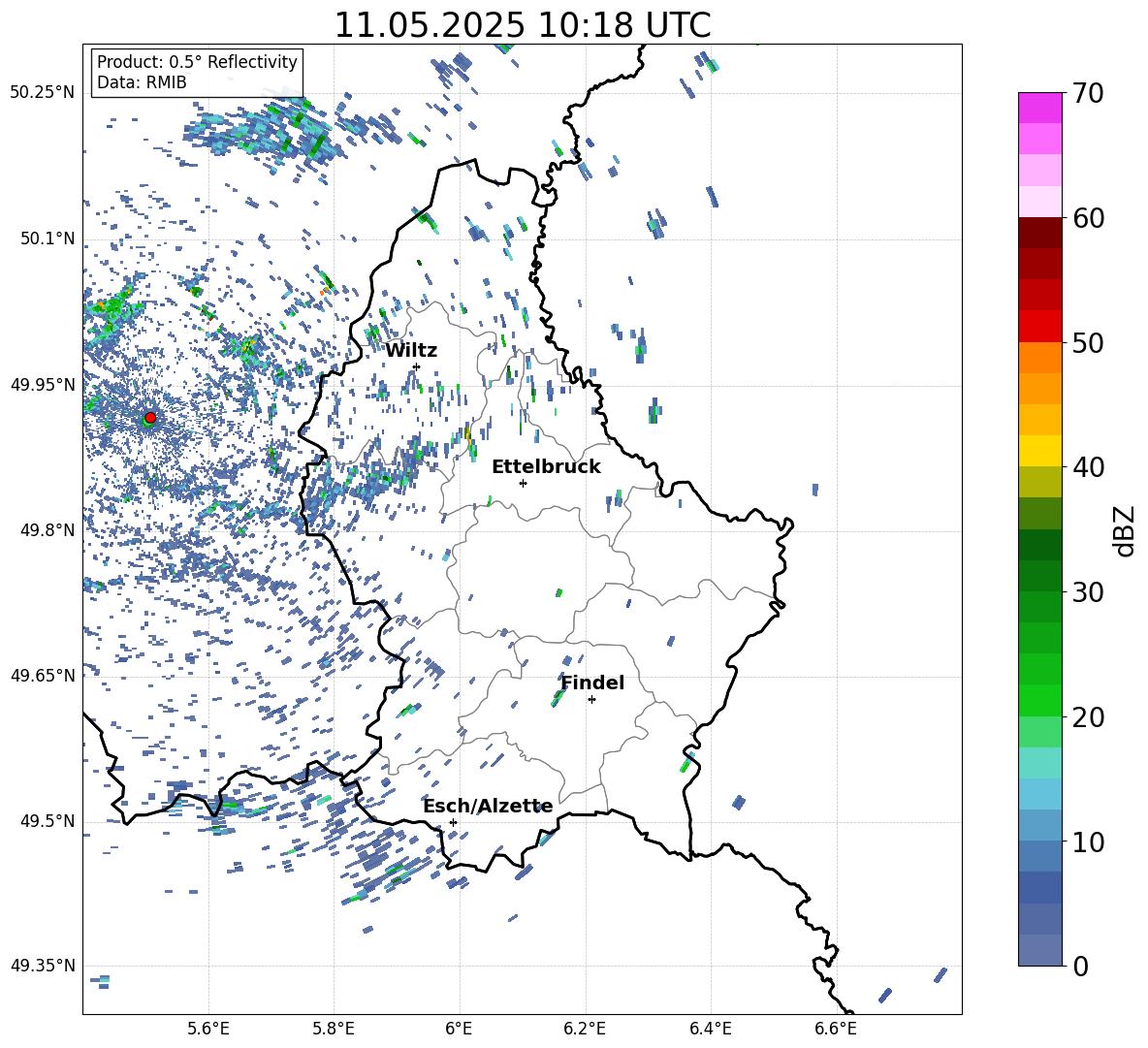This screenshot has width=1148, height=1048.
Task: Click the 6°E longitude label
Action: (459, 1029)
